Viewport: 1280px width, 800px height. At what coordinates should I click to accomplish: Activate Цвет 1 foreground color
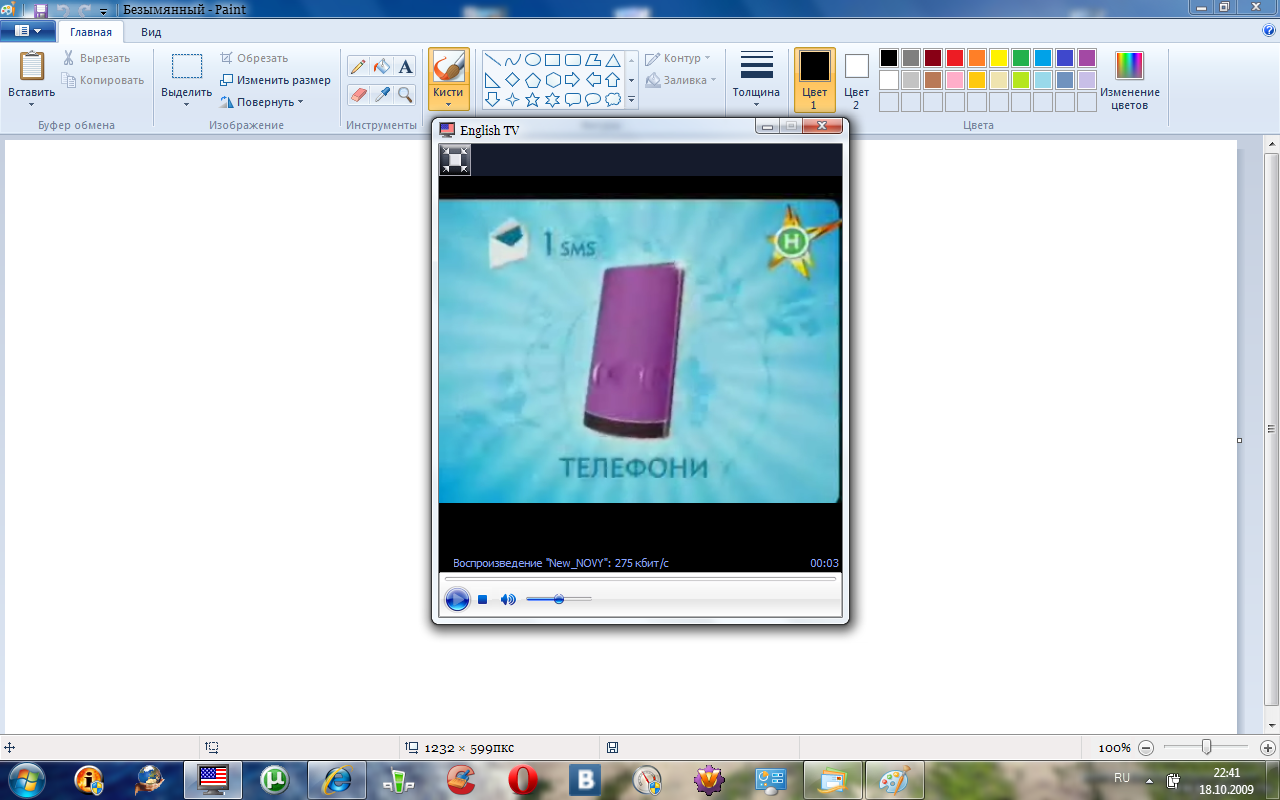pyautogui.click(x=814, y=79)
